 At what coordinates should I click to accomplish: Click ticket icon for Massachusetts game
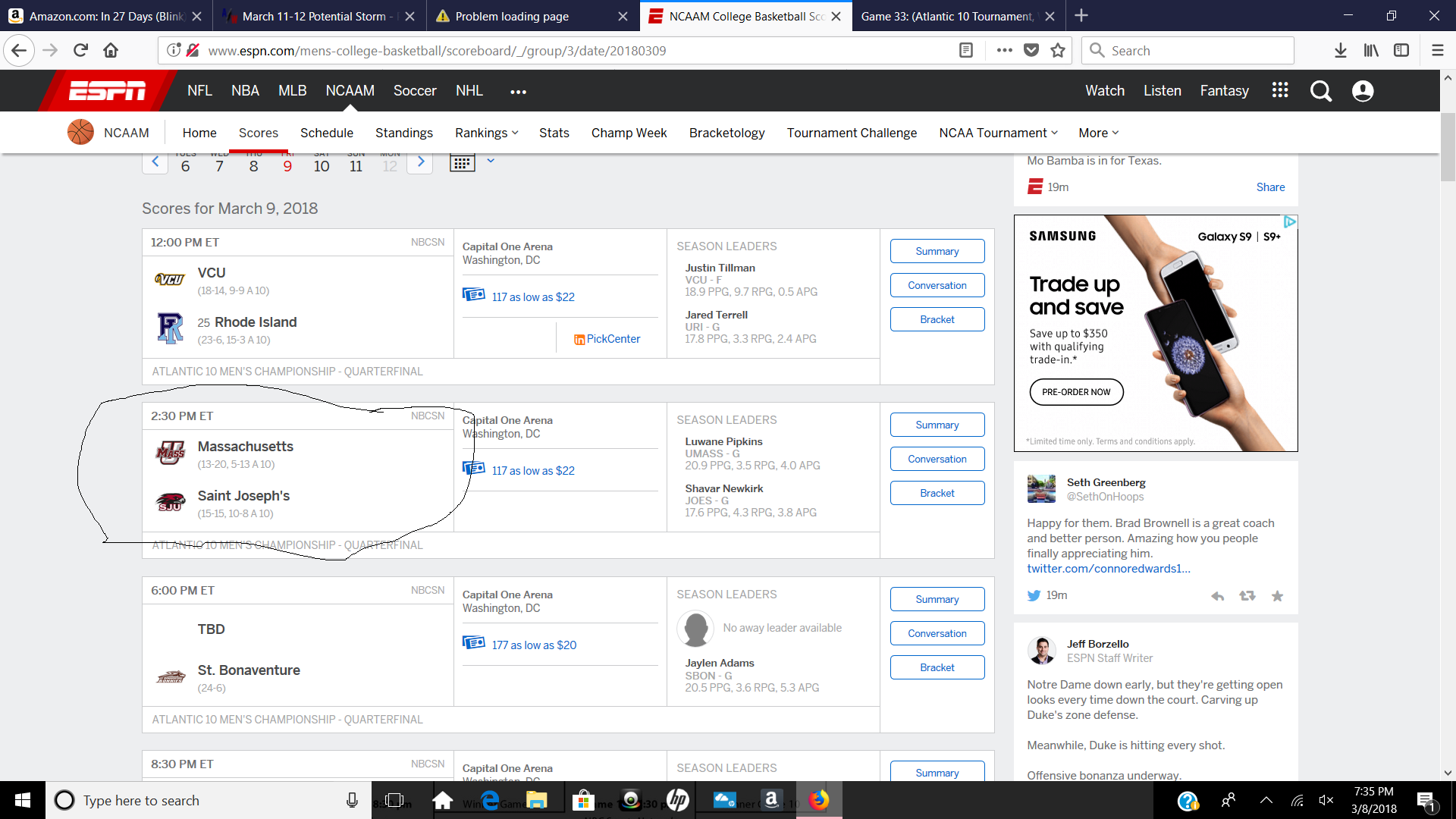pos(474,469)
